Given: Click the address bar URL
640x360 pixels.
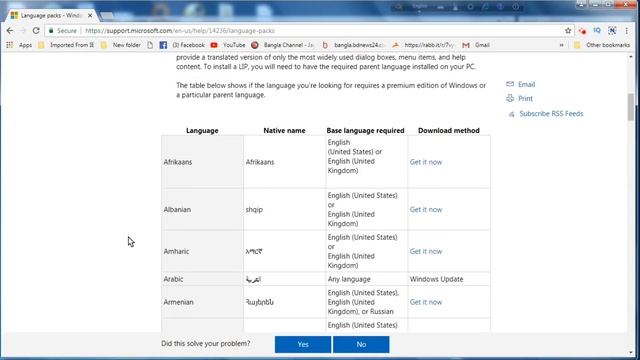Looking at the screenshot, I should pyautogui.click(x=180, y=31).
